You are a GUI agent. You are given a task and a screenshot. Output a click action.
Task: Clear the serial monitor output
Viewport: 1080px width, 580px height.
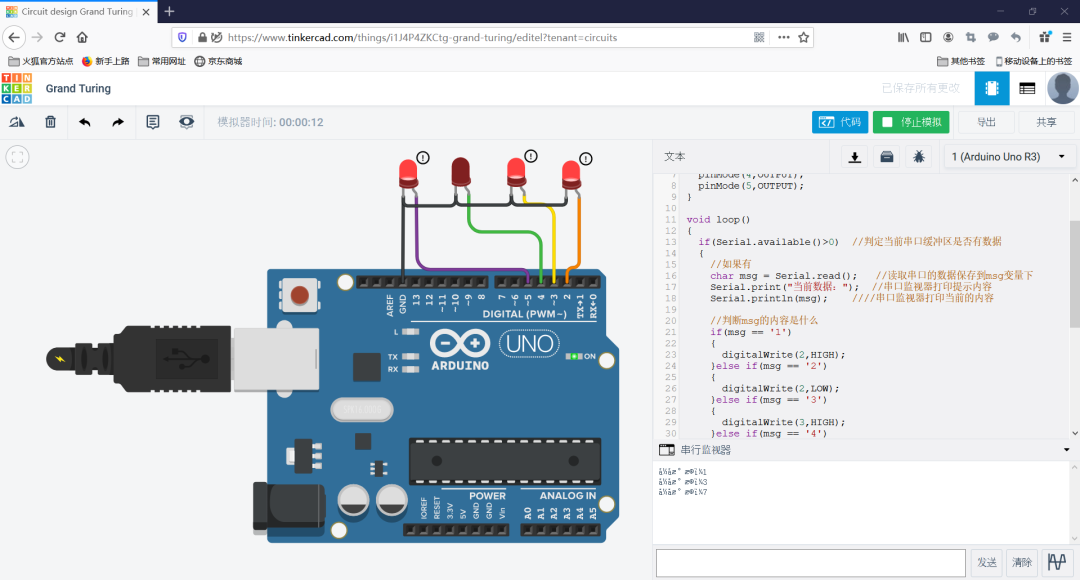click(x=1021, y=562)
